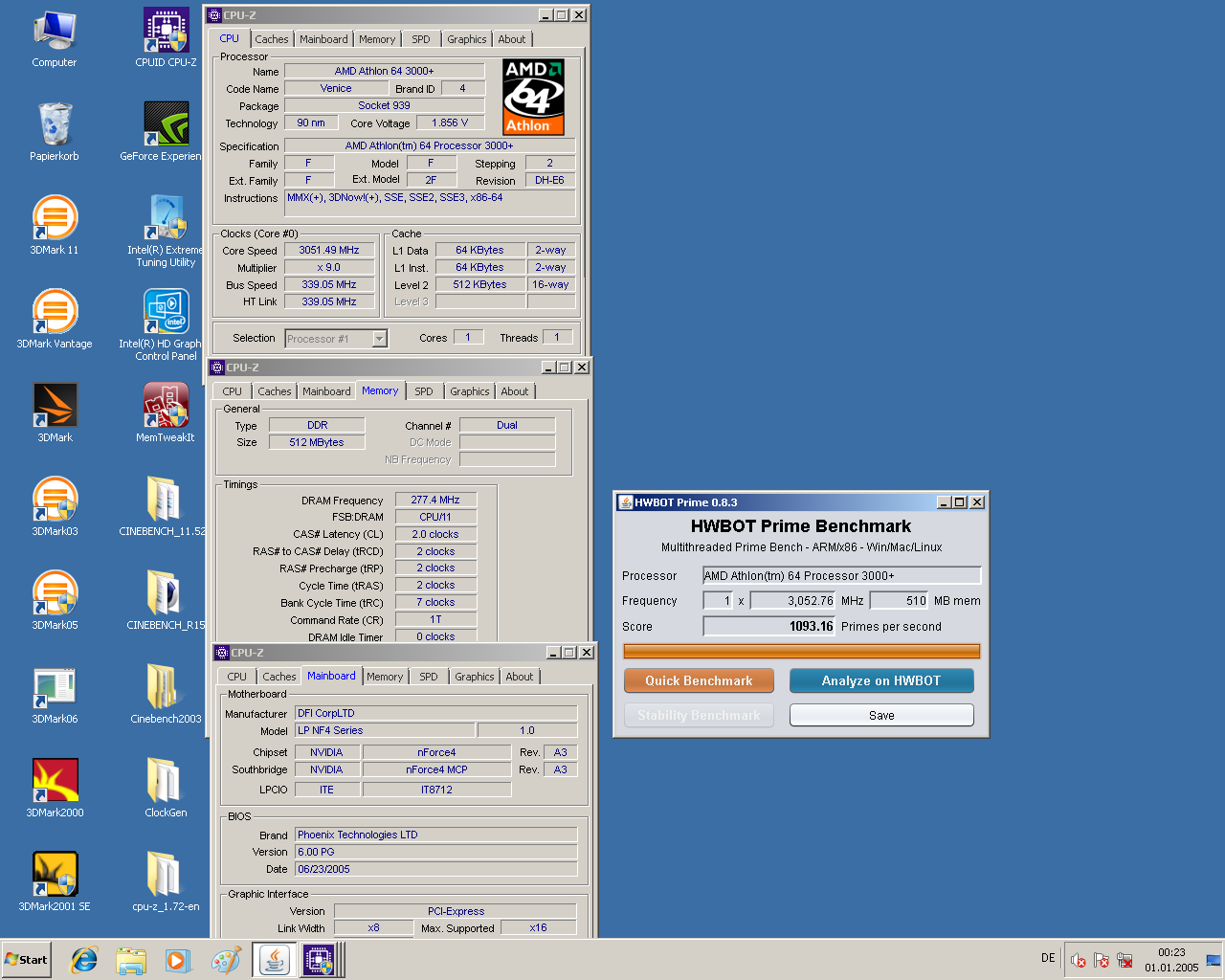Open SPD tab in top CPU-Z window
The width and height of the screenshot is (1225, 980).
pyautogui.click(x=421, y=39)
